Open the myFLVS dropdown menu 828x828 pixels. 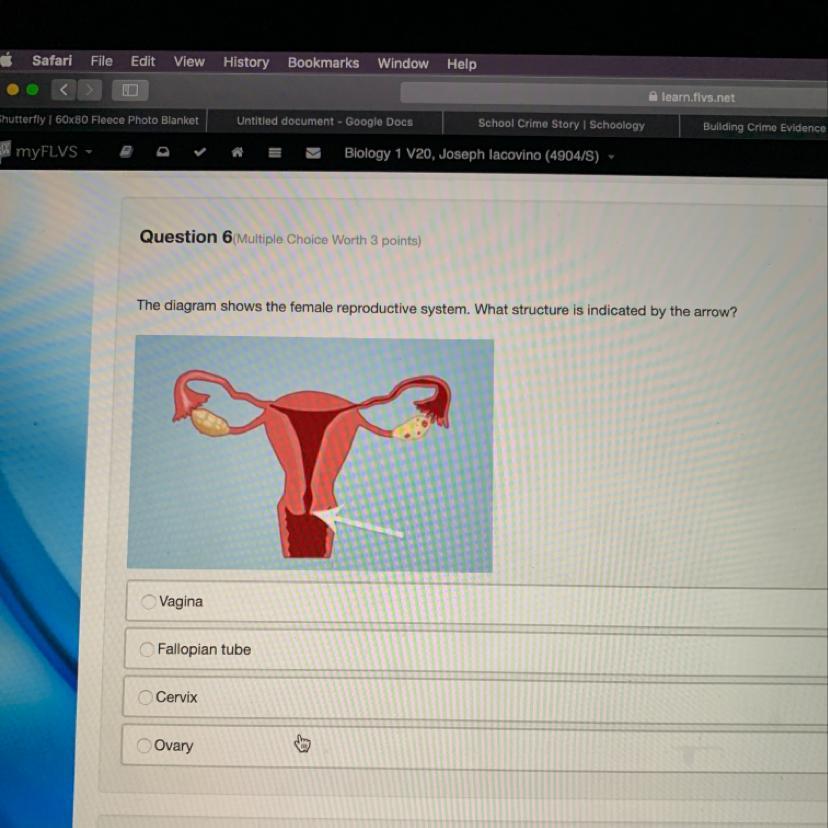pyautogui.click(x=53, y=152)
